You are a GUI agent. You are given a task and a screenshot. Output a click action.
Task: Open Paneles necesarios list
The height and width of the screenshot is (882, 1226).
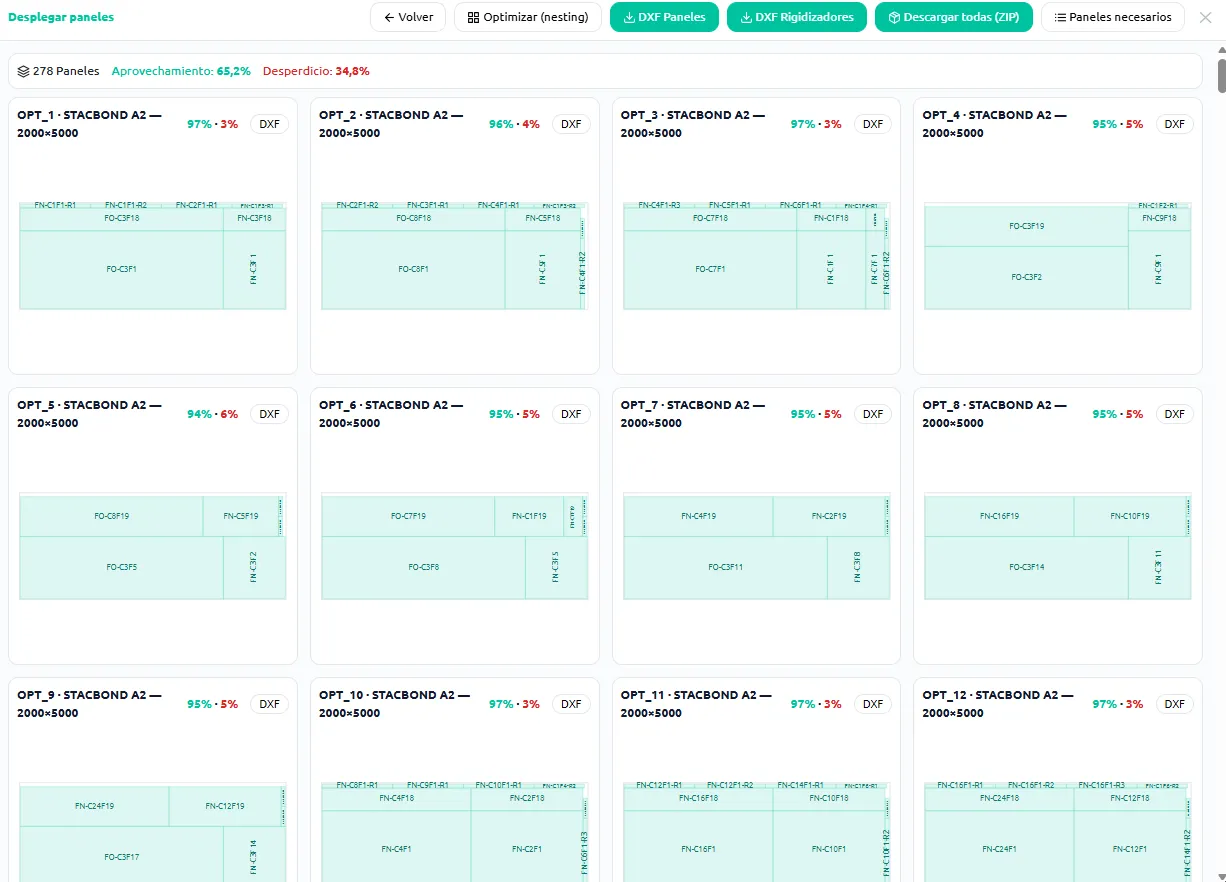1113,17
